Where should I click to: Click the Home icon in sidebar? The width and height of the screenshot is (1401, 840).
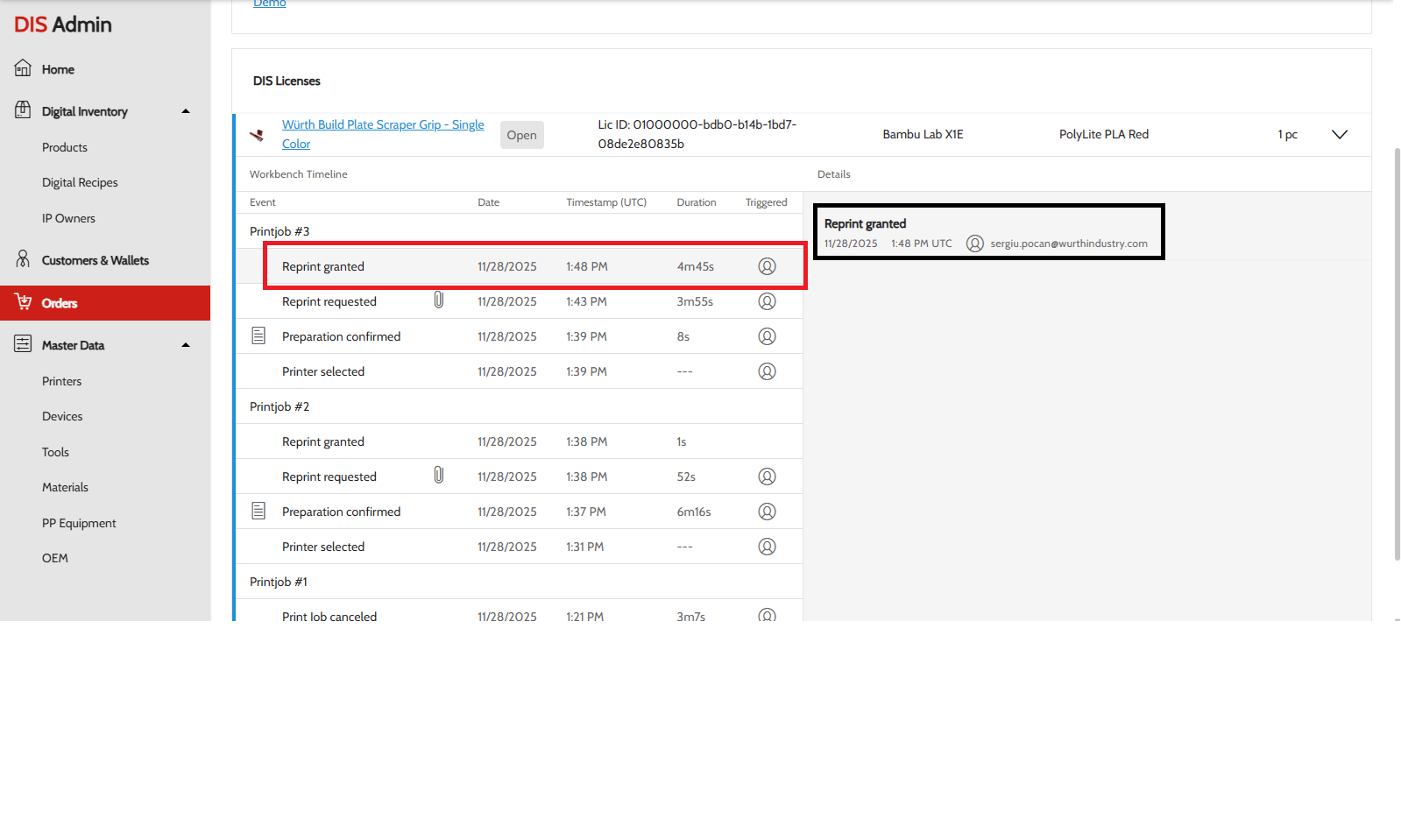coord(23,68)
